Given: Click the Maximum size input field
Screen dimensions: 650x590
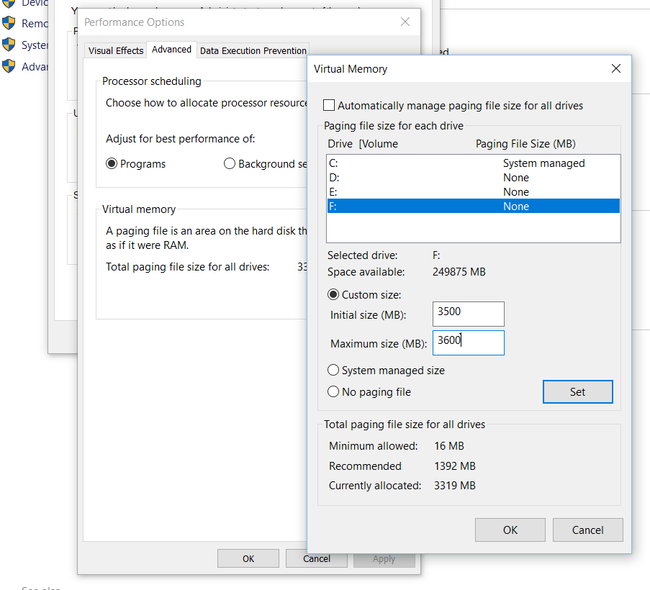Looking at the screenshot, I should (x=468, y=342).
